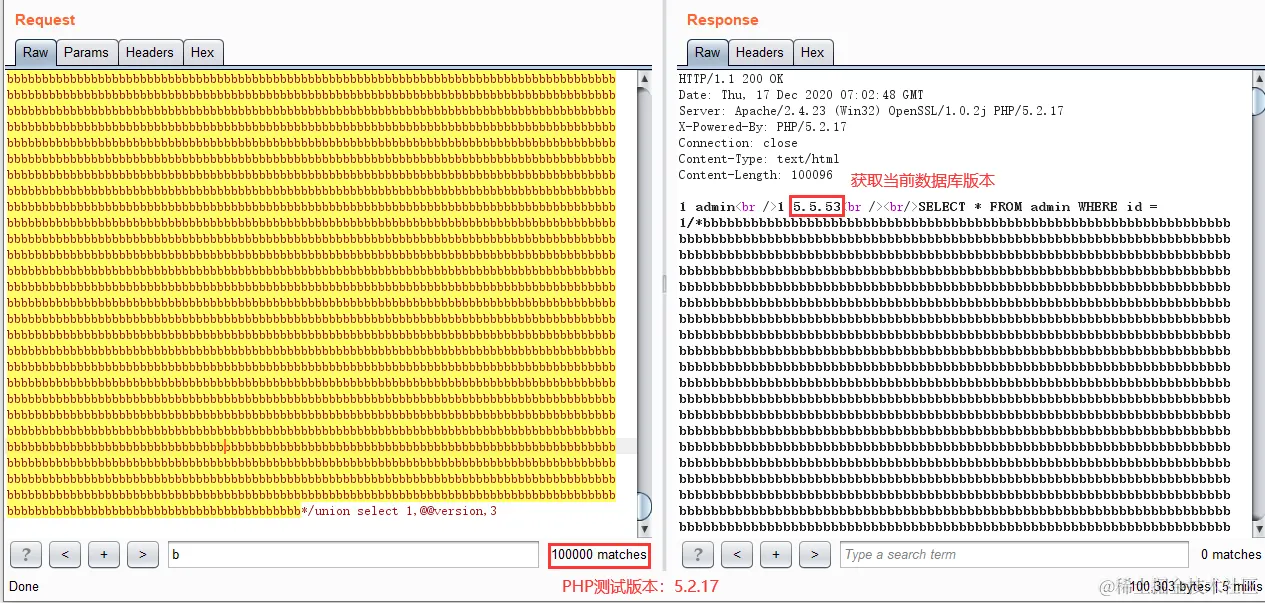The image size is (1265, 603).
Task: Click Request scrollbar down arrow
Action: pos(645,529)
